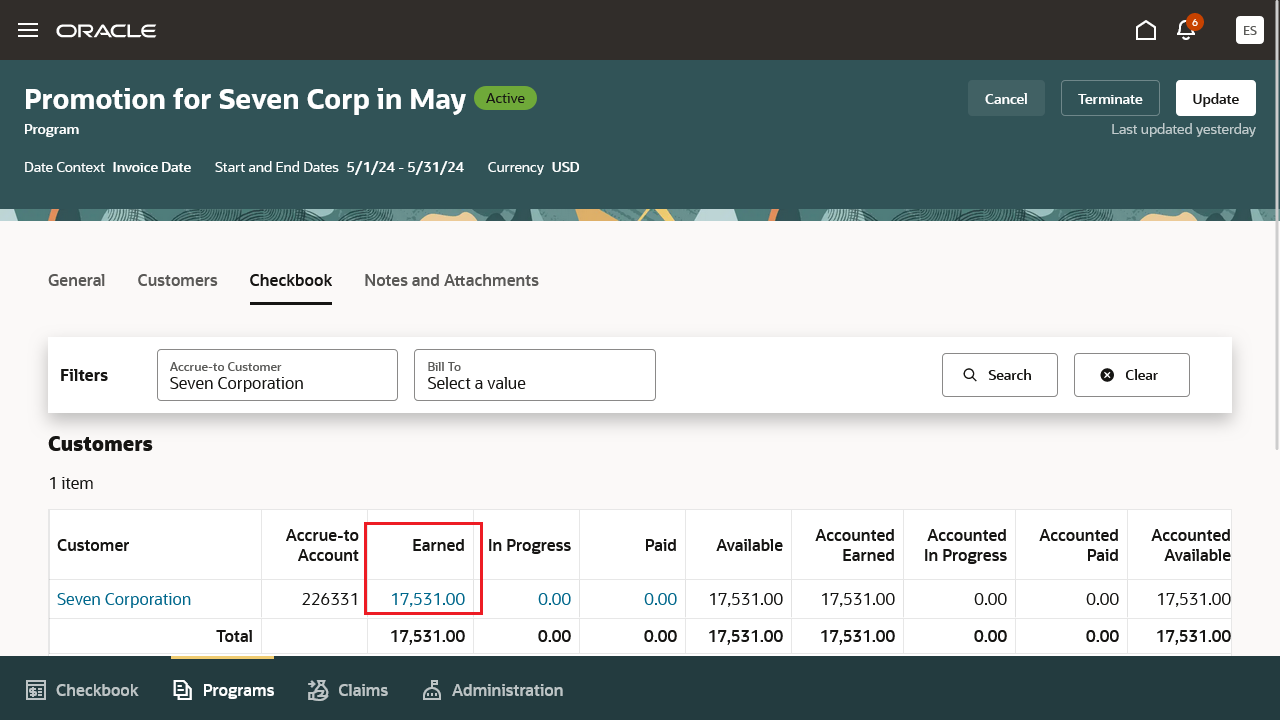This screenshot has height=720, width=1280.
Task: Open the In Progress 0.00 link
Action: pyautogui.click(x=554, y=599)
